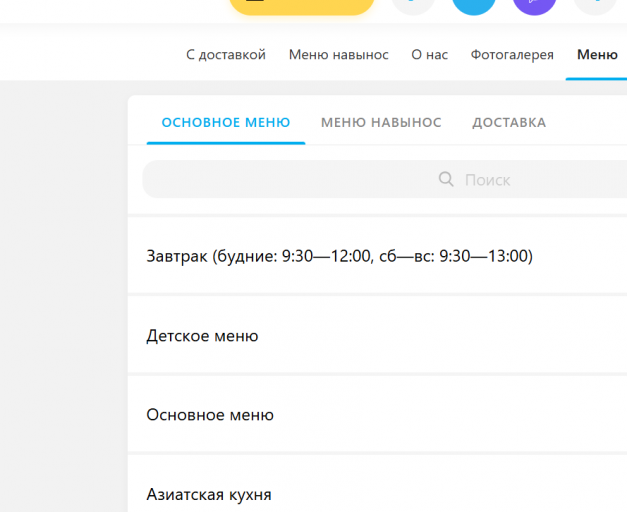Switch to the 'ДОСТАВКА' tab

(x=509, y=122)
